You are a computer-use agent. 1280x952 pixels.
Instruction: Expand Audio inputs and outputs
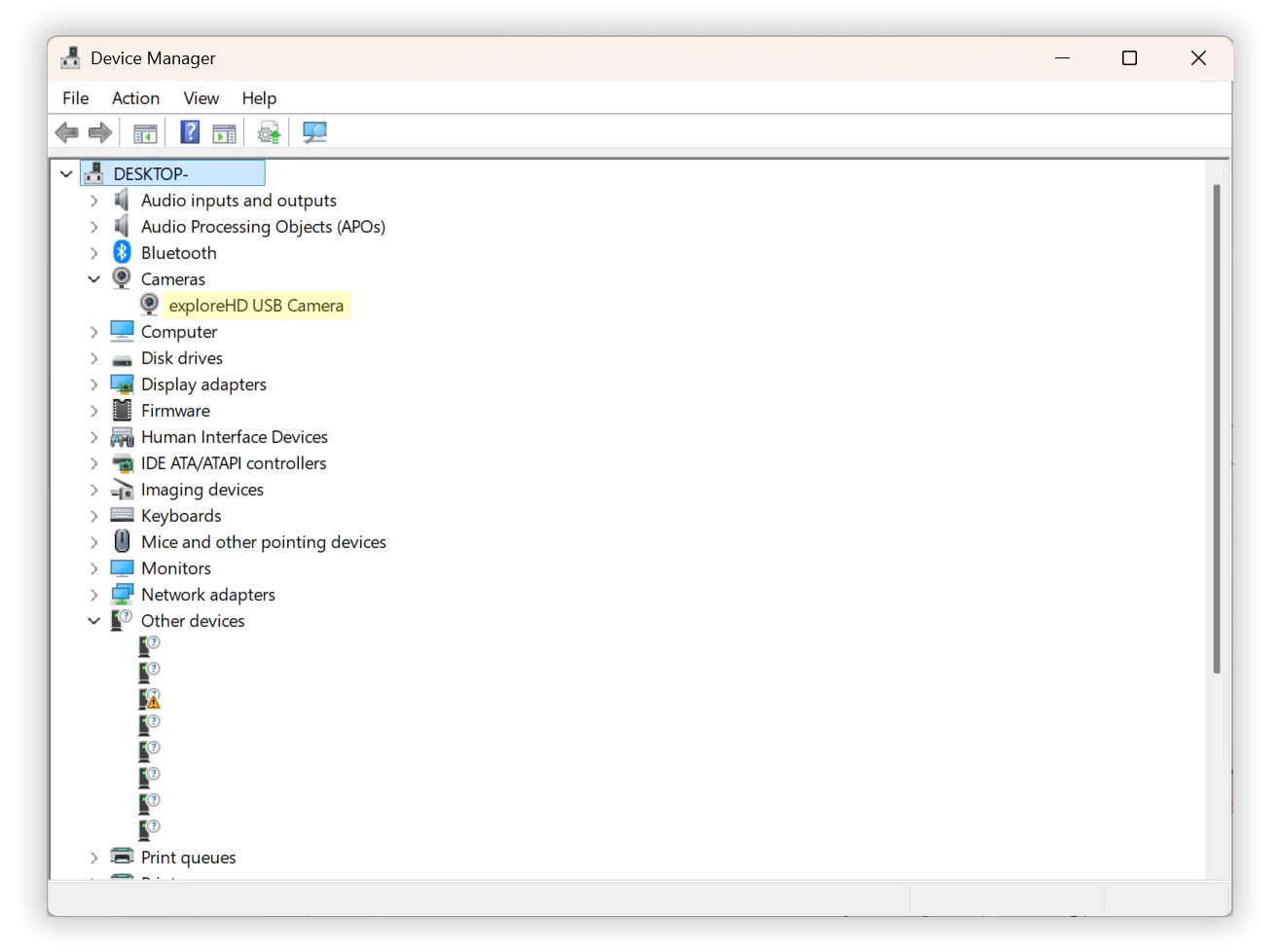click(x=94, y=201)
